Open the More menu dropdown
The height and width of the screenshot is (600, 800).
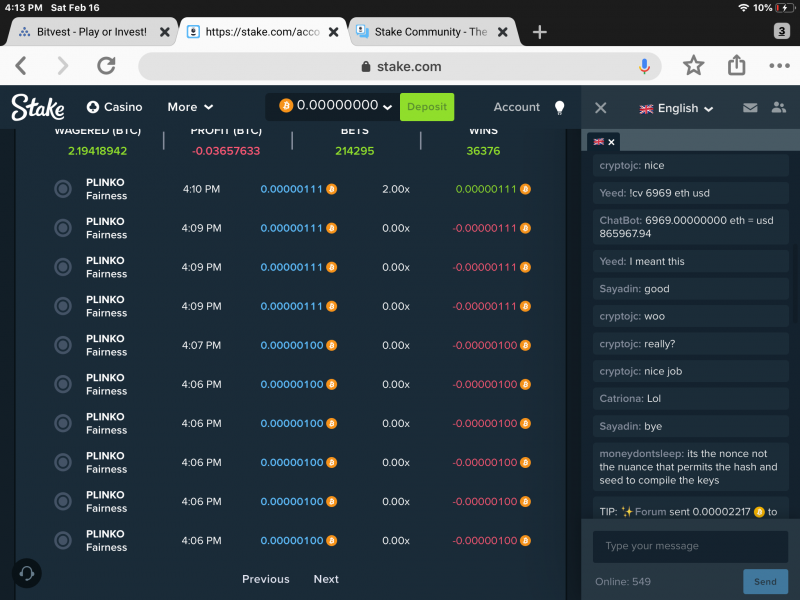(190, 107)
